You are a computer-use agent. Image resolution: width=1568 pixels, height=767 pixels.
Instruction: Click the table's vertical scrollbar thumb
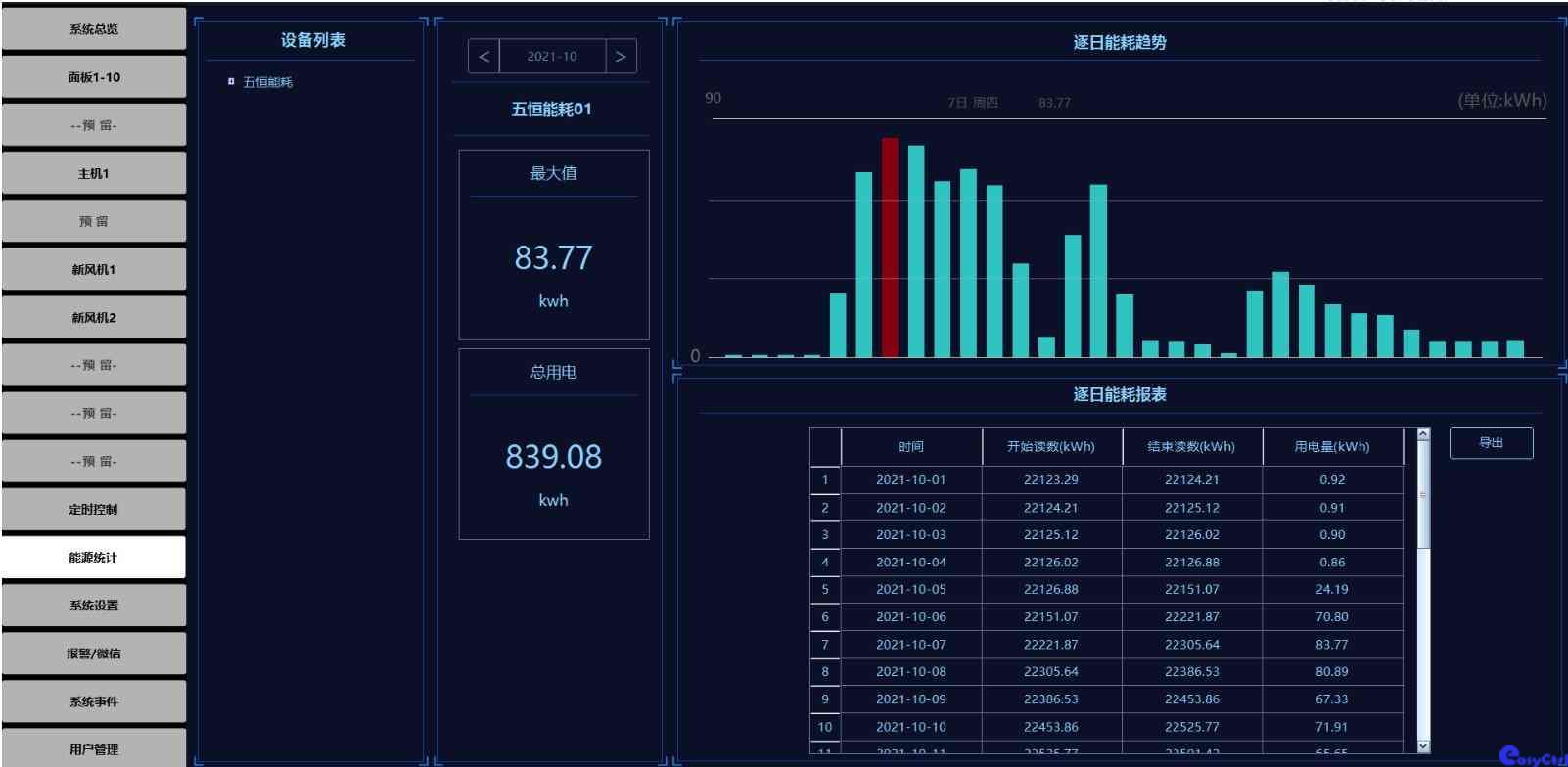1423,495
